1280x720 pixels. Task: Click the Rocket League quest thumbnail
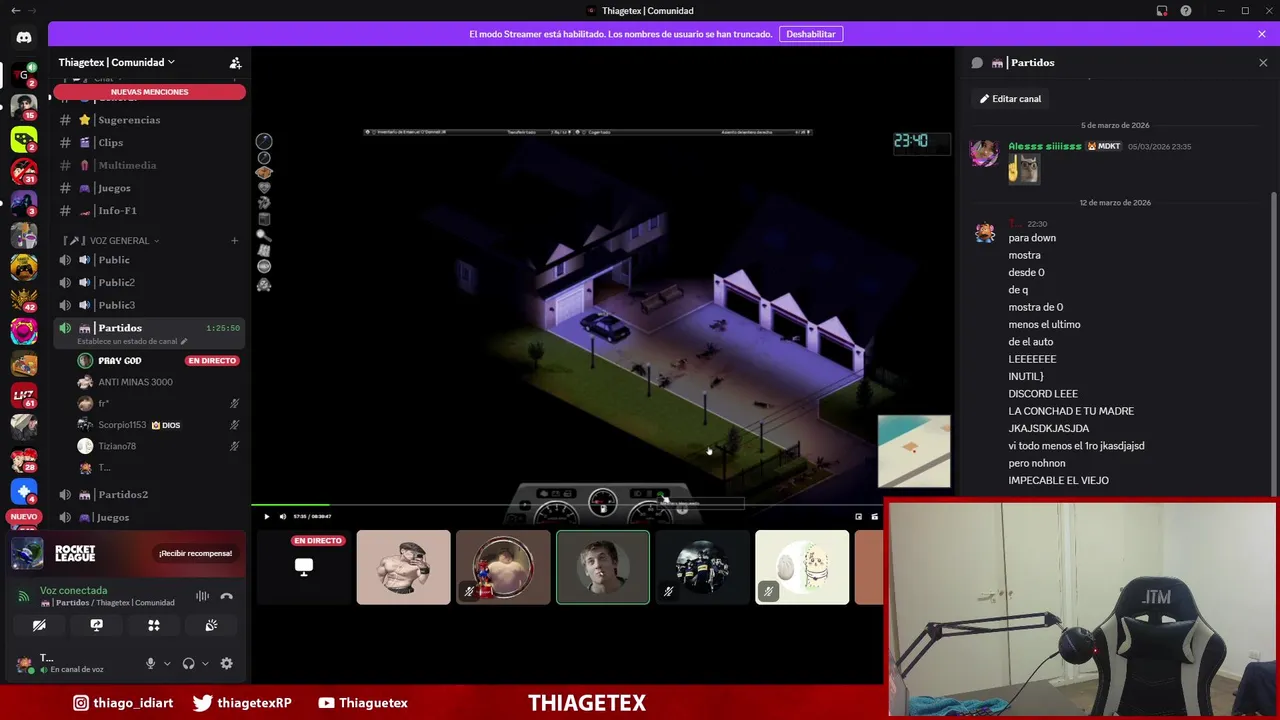coord(28,553)
